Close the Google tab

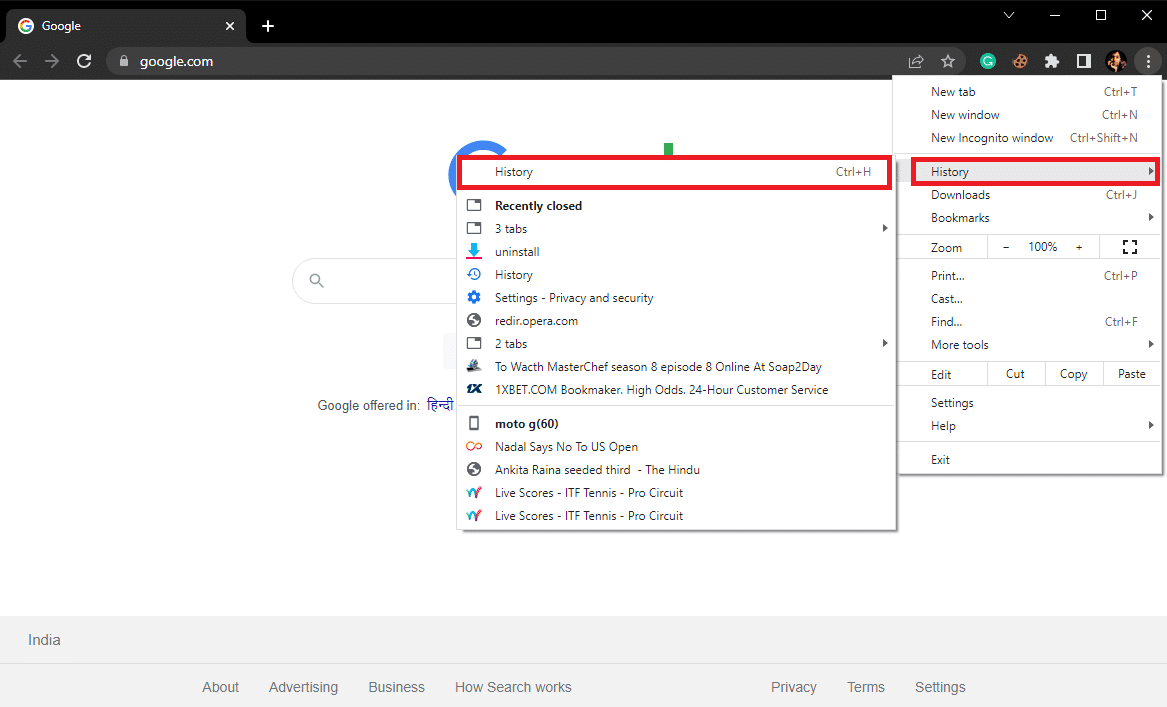(230, 26)
